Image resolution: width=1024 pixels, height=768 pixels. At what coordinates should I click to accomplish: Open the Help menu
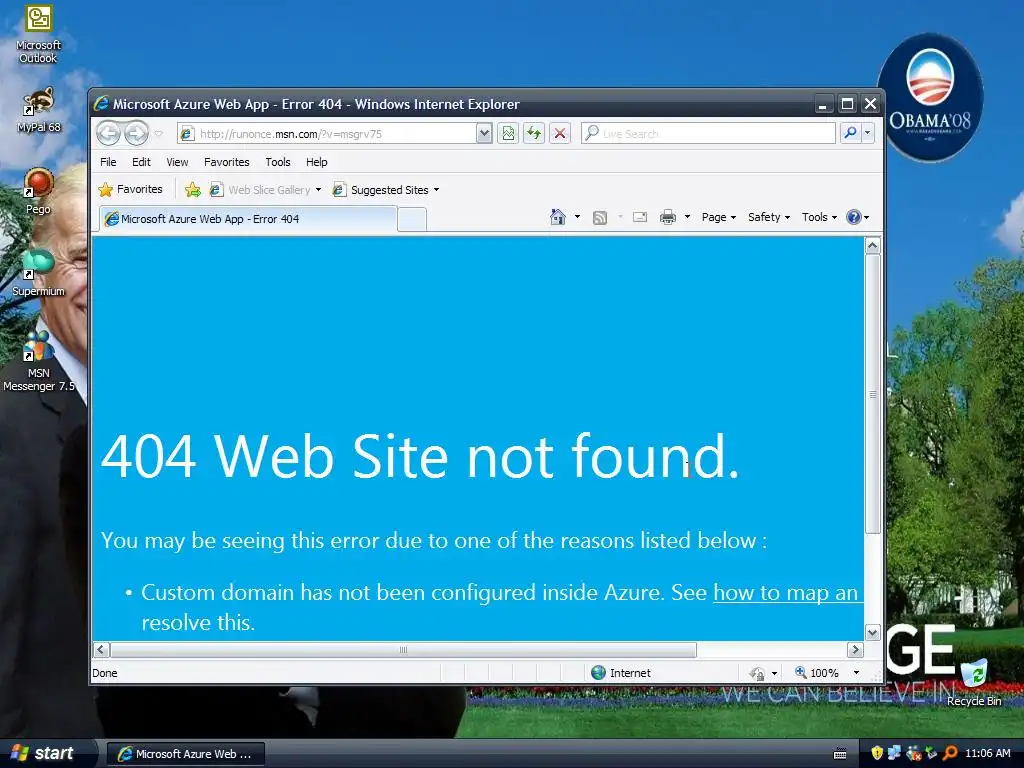317,162
